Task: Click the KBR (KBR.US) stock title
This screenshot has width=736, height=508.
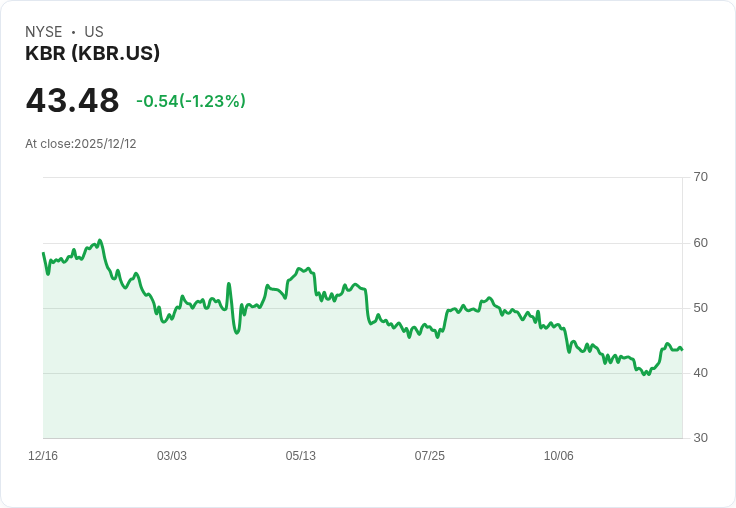Action: (x=92, y=53)
